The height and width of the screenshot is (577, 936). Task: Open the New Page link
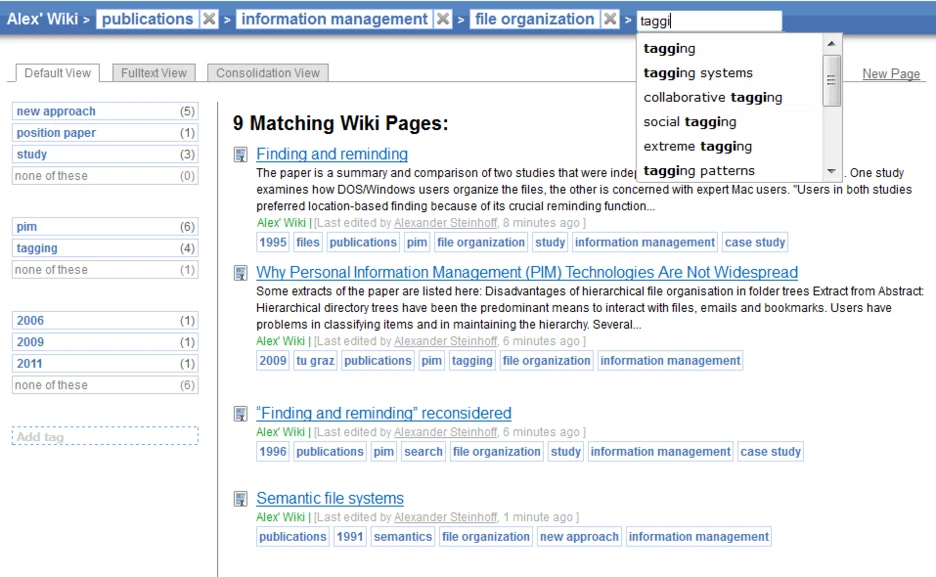click(x=890, y=74)
